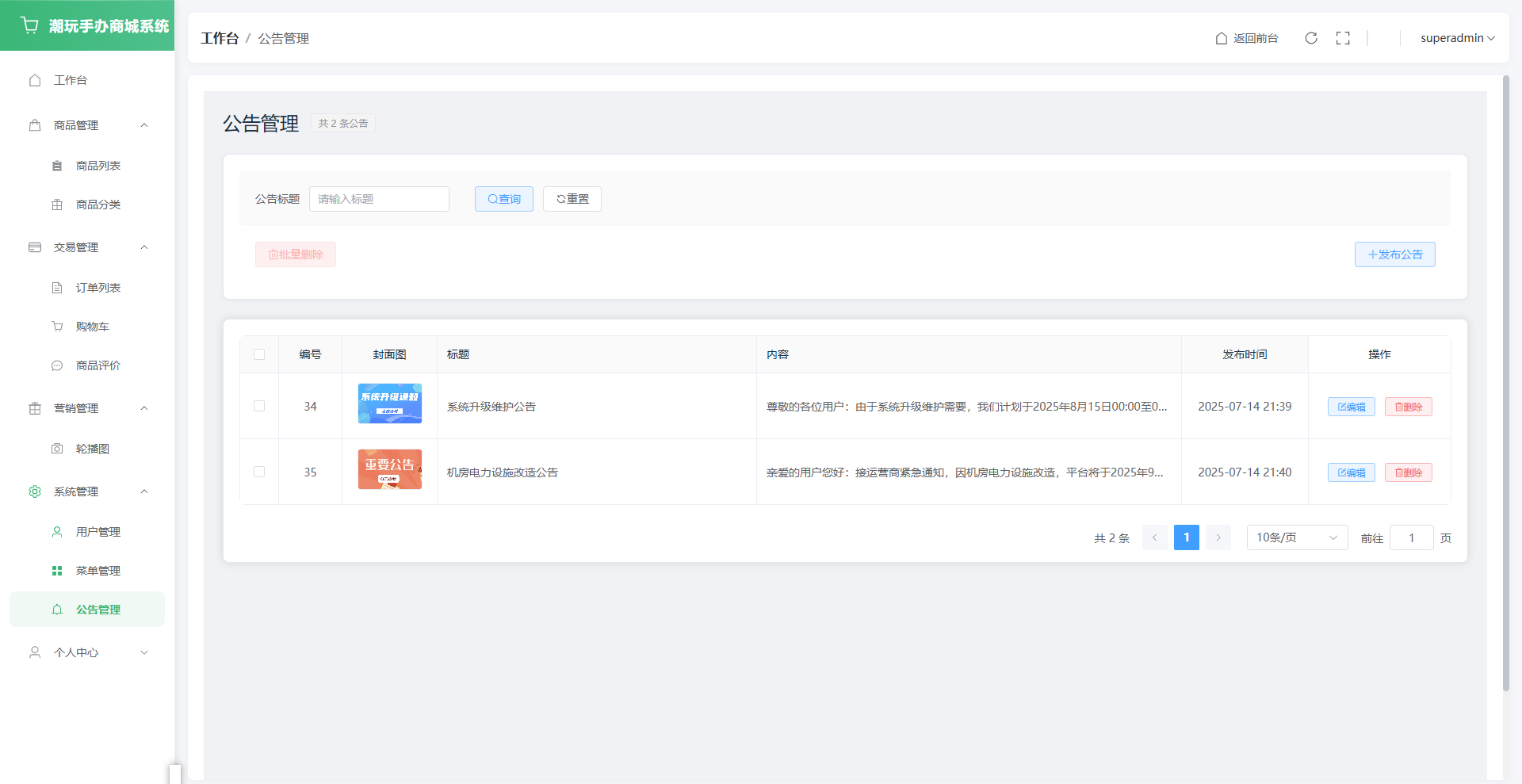The image size is (1522, 784).
Task: Click the vertical scrollbar on the right
Action: (x=1505, y=381)
